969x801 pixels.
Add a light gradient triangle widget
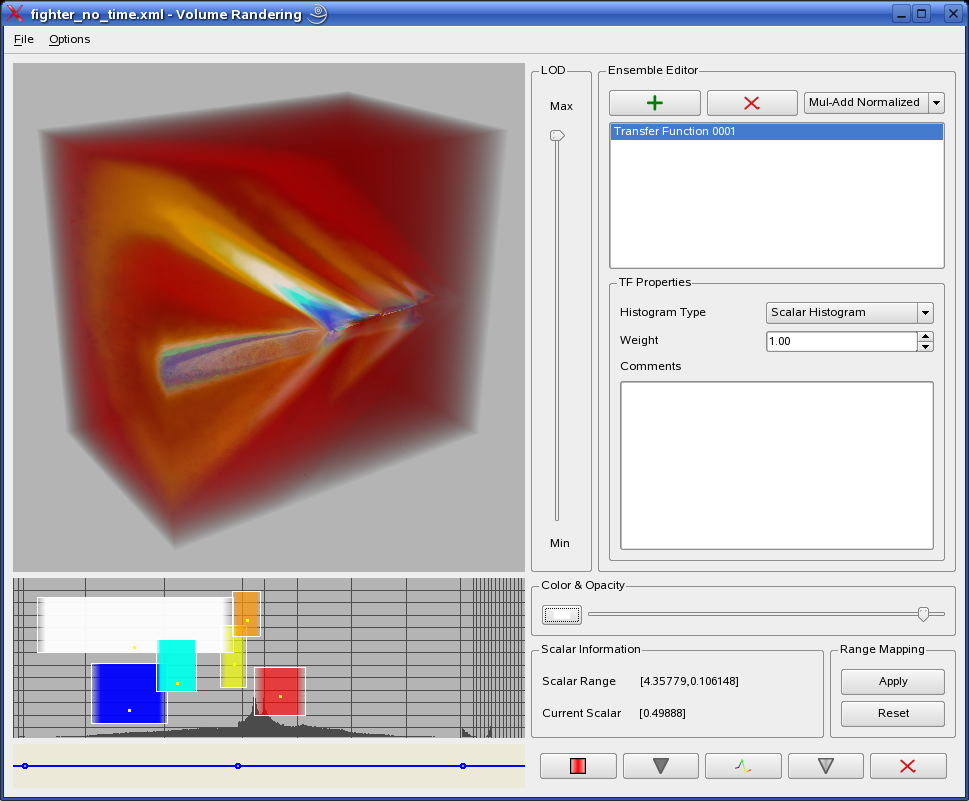(826, 766)
